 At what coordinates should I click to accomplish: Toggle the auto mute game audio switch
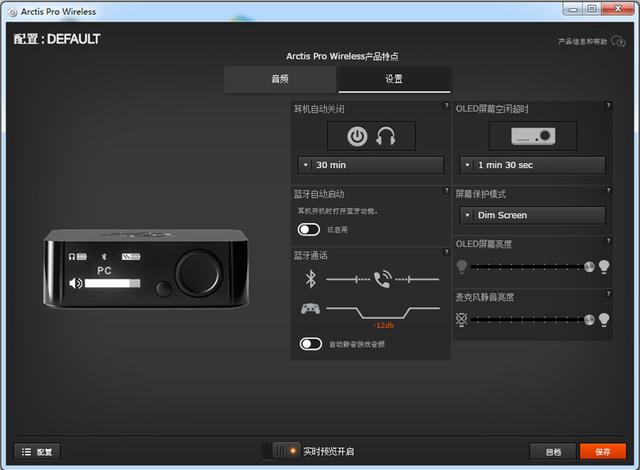(310, 344)
